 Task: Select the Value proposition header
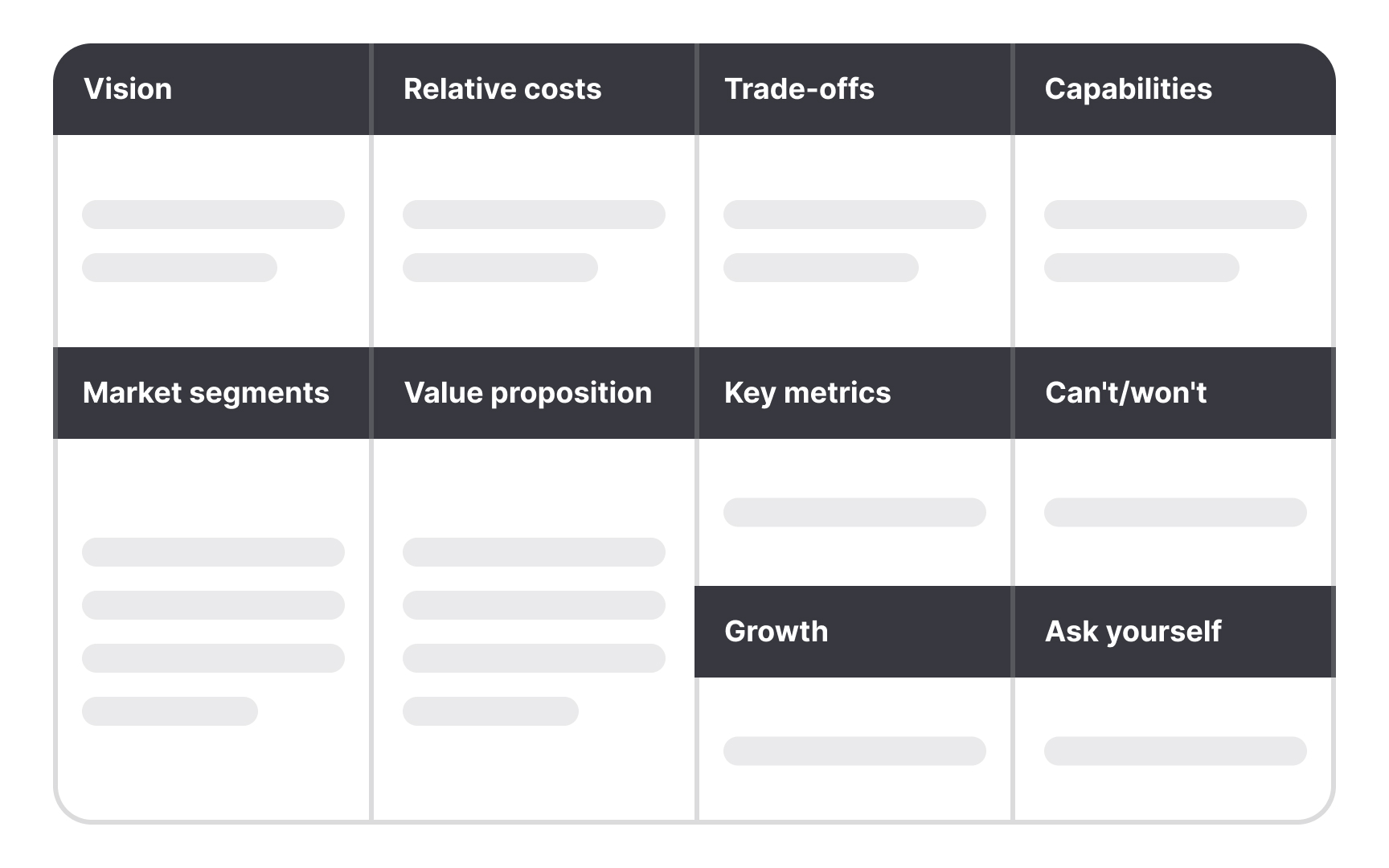528,393
